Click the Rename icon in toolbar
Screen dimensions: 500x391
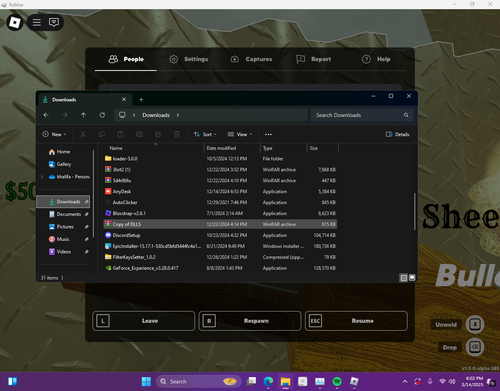139,134
